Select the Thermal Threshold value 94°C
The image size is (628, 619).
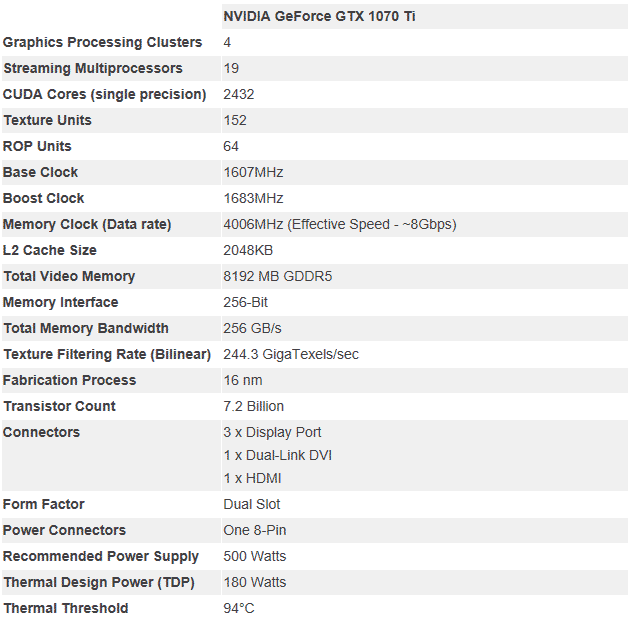[239, 609]
